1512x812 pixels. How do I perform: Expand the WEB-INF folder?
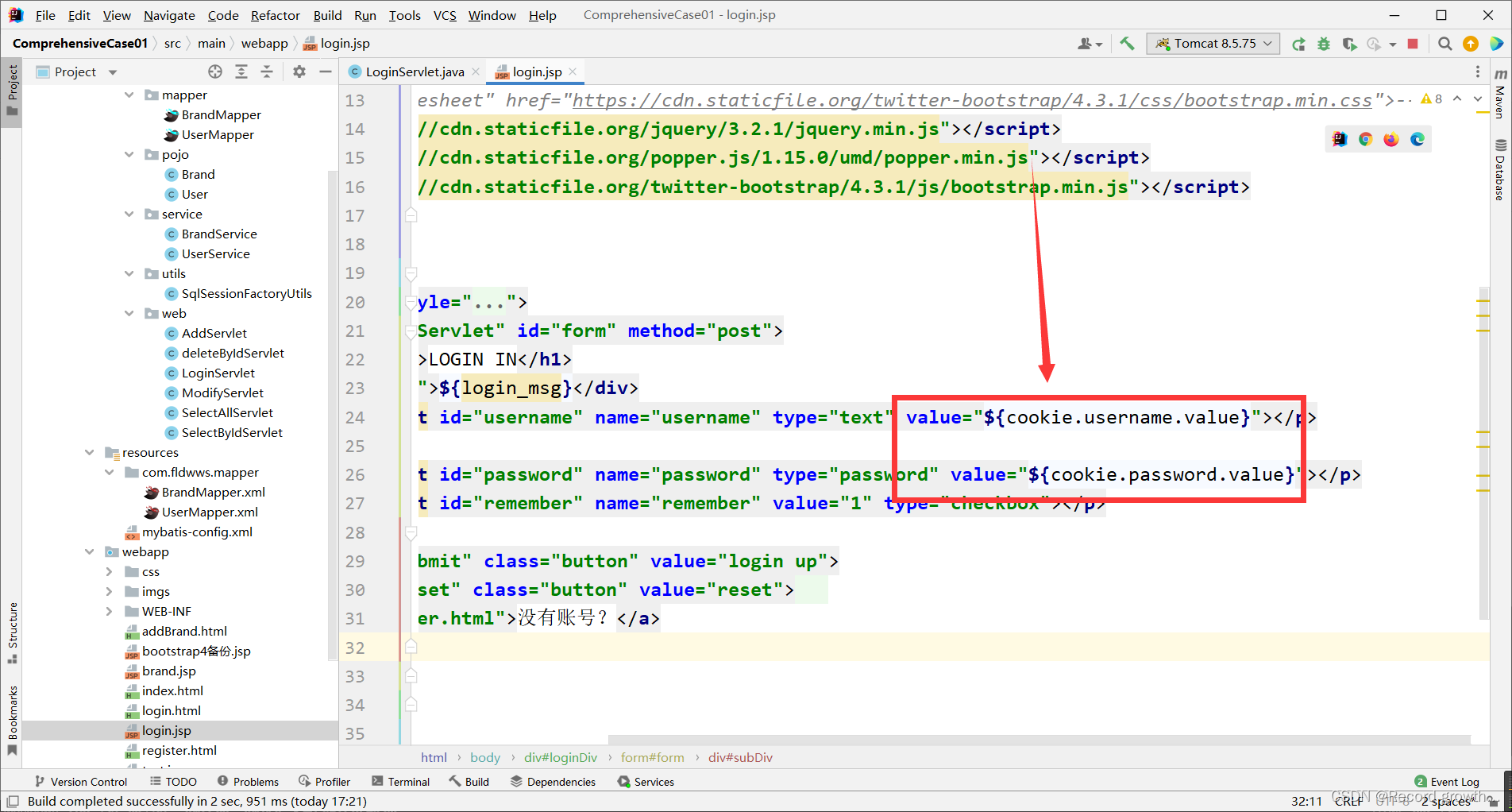click(110, 611)
